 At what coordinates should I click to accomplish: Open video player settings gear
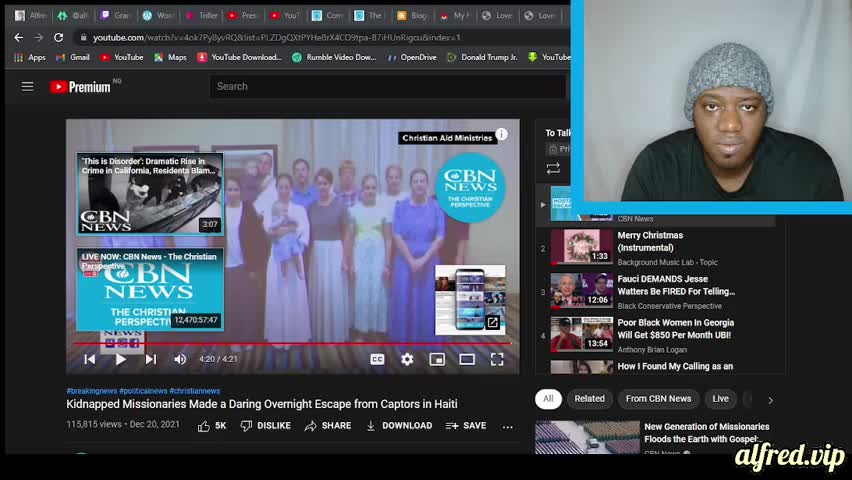pos(407,359)
